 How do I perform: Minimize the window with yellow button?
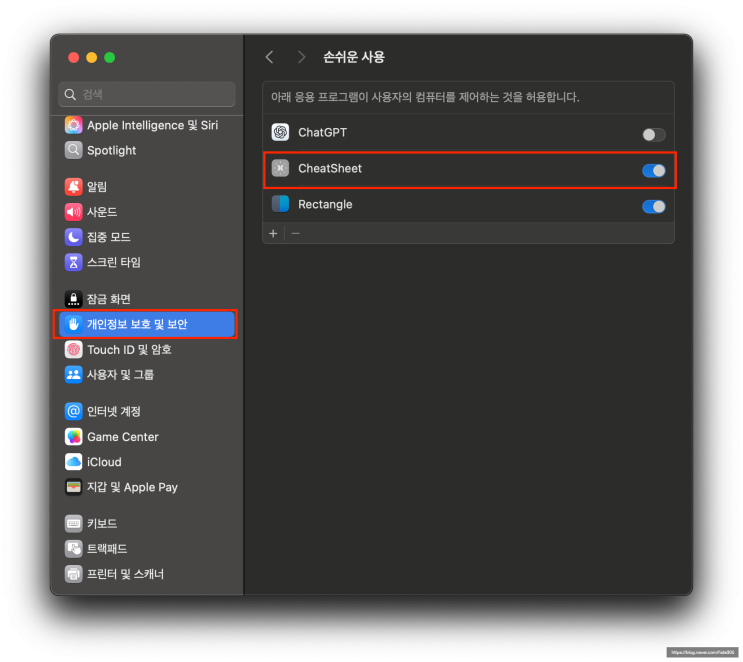(91, 57)
